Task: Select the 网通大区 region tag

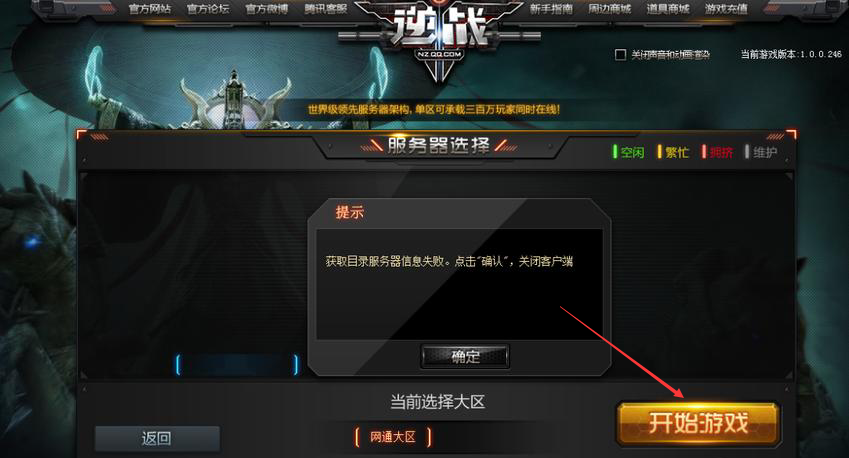Action: (x=393, y=437)
